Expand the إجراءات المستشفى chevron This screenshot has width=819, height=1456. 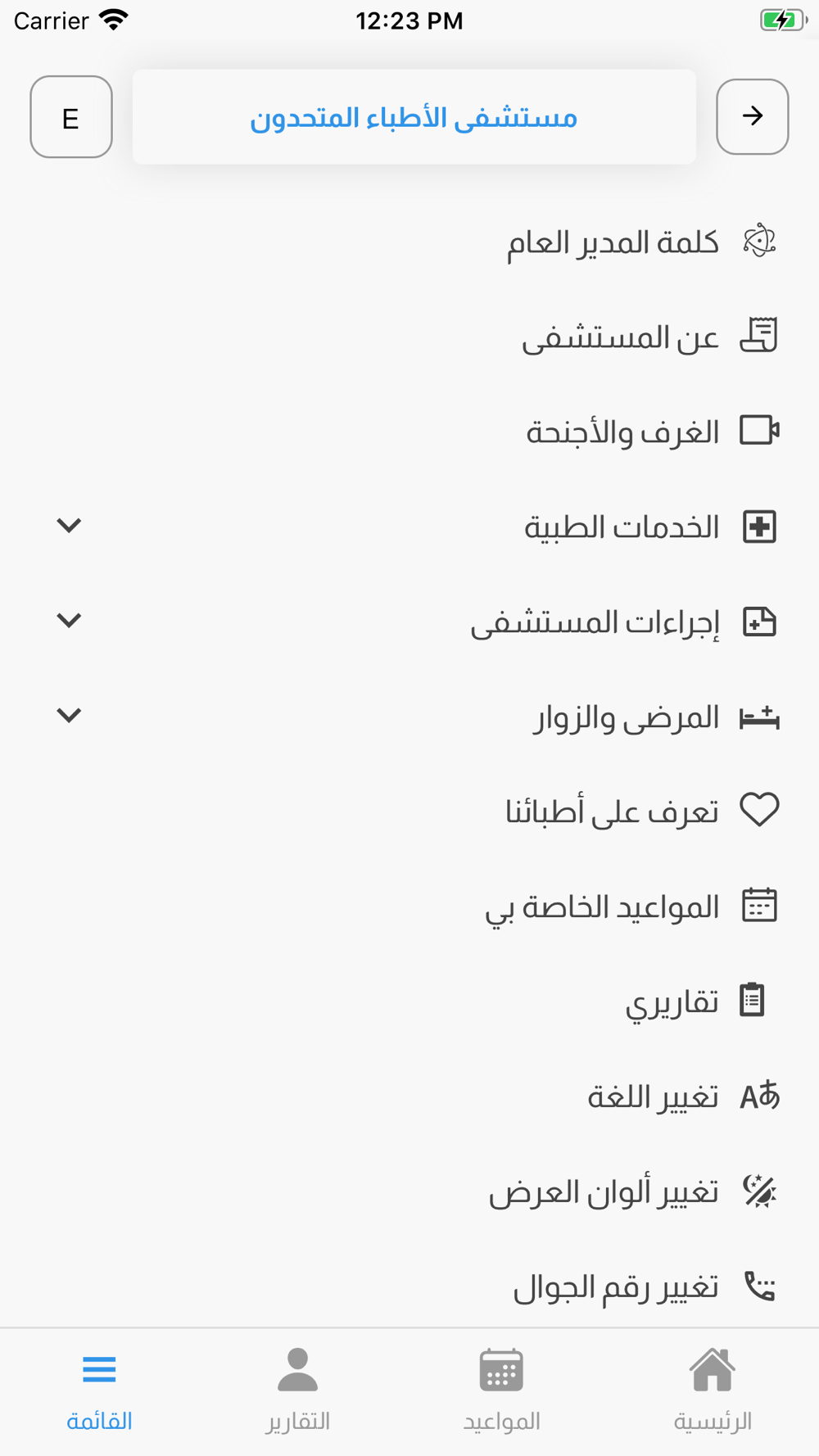click(x=69, y=621)
